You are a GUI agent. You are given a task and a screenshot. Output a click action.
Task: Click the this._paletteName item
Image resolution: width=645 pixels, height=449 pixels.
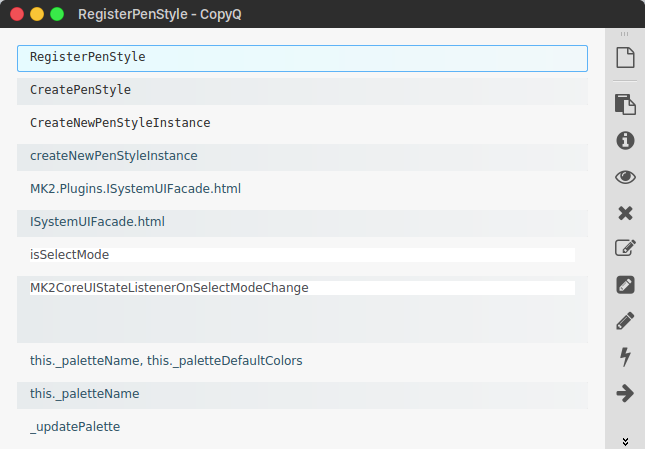tap(302, 394)
